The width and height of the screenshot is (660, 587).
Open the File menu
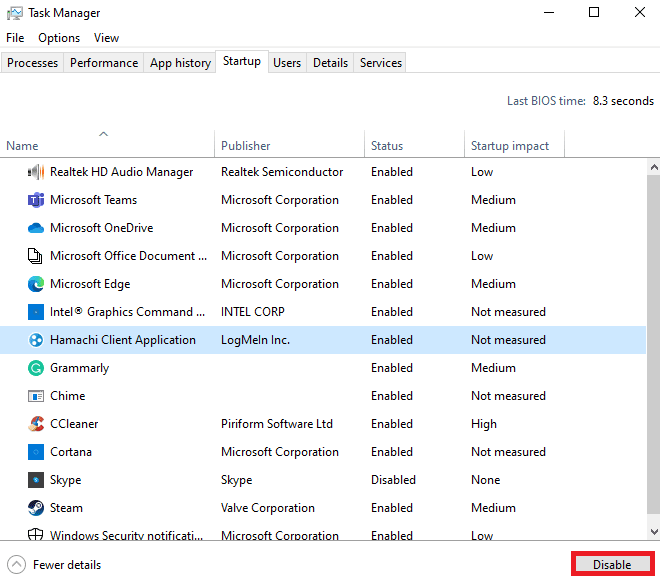coord(15,38)
